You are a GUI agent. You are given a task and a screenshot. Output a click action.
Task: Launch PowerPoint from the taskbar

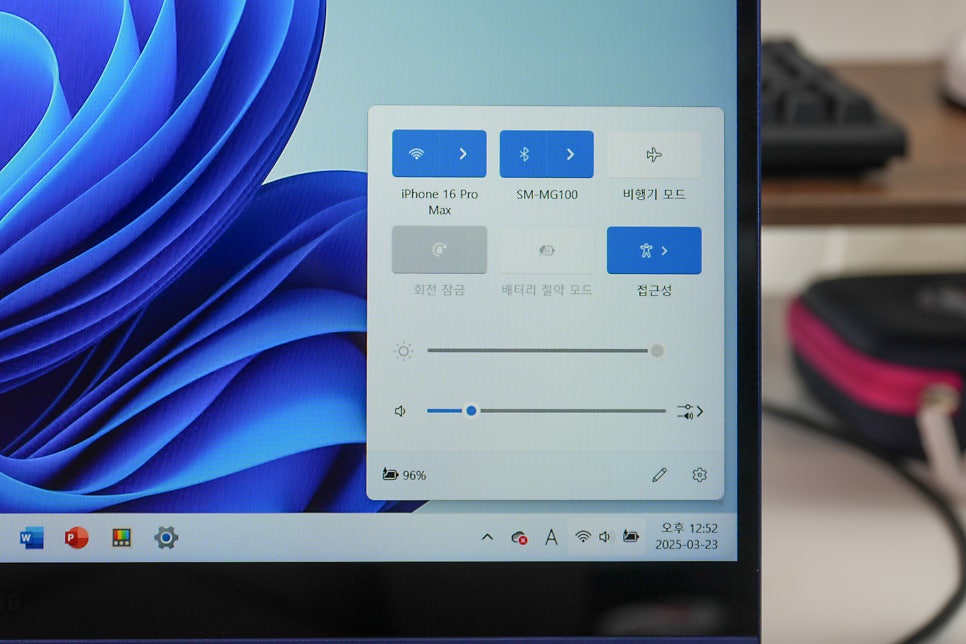tap(76, 538)
